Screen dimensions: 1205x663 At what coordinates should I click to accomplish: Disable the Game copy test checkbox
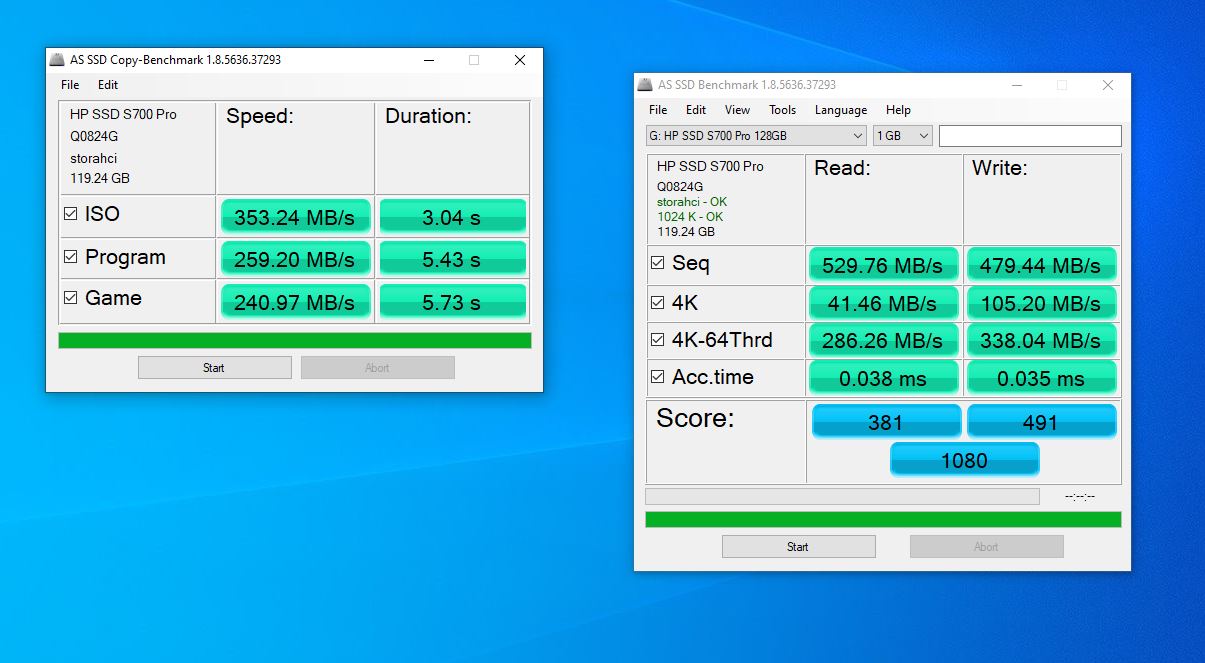click(71, 298)
